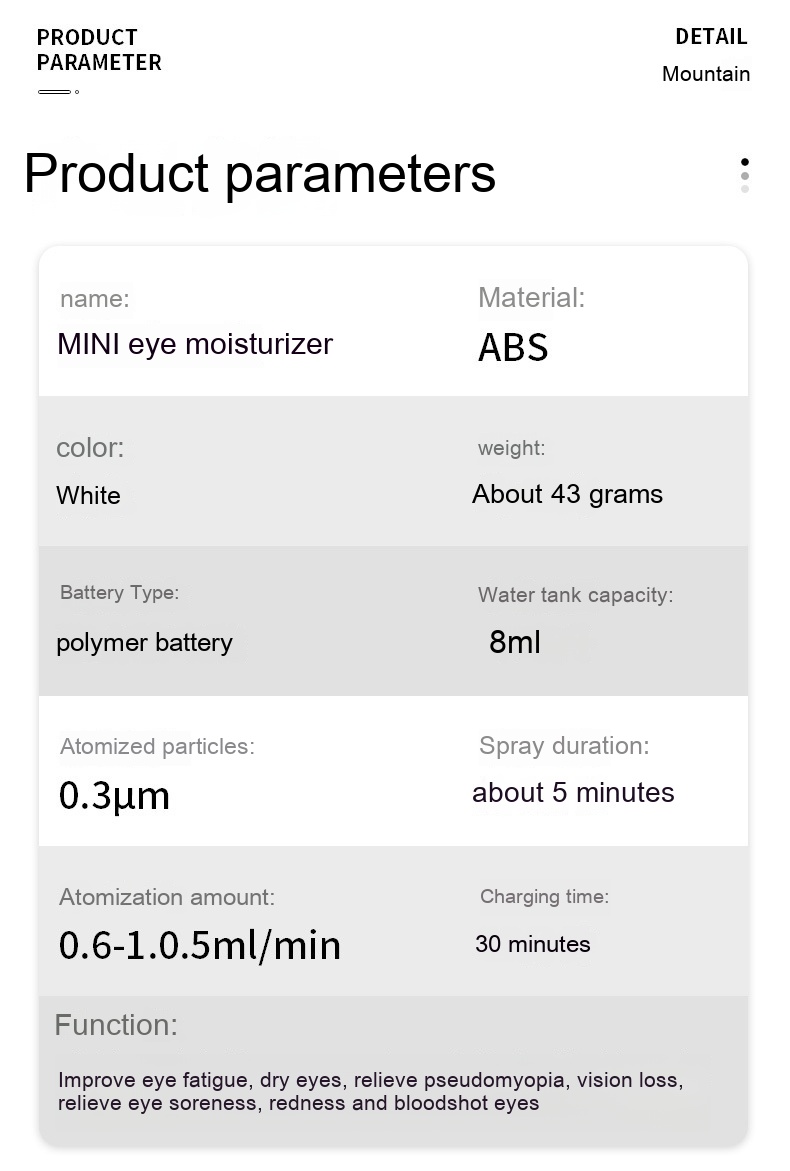
Task: Click the 'Battery Type:' label
Action: coord(119,592)
